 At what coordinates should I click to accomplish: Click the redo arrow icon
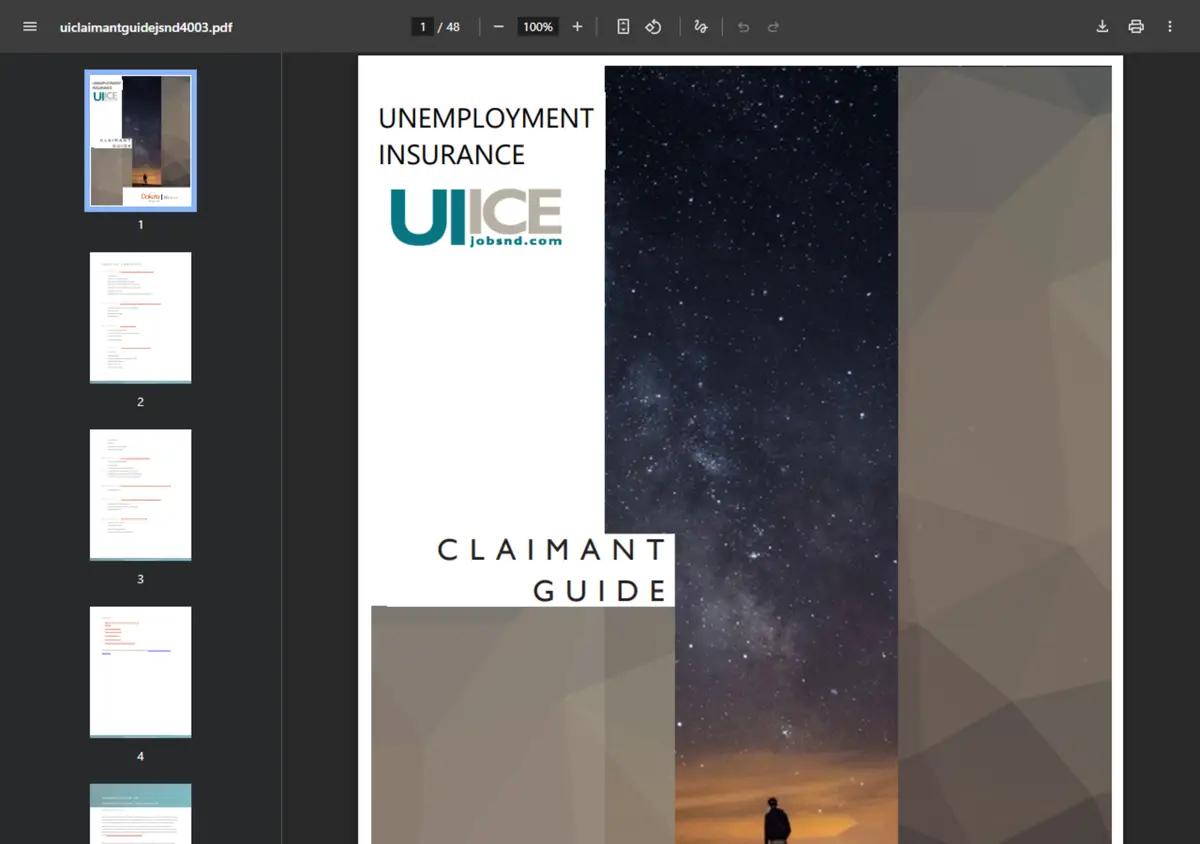tap(773, 27)
